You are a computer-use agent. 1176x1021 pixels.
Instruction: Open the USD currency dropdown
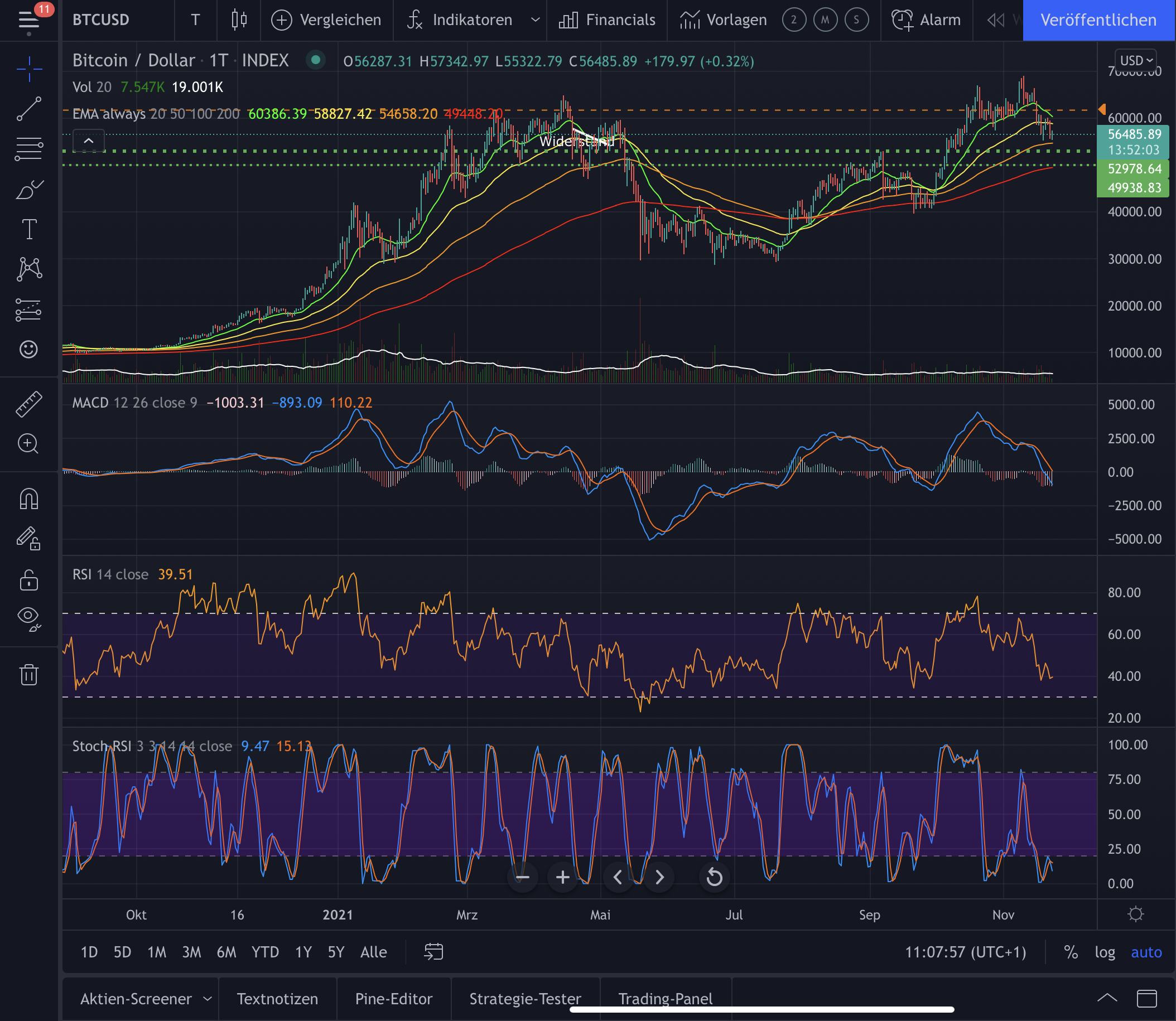point(1136,60)
